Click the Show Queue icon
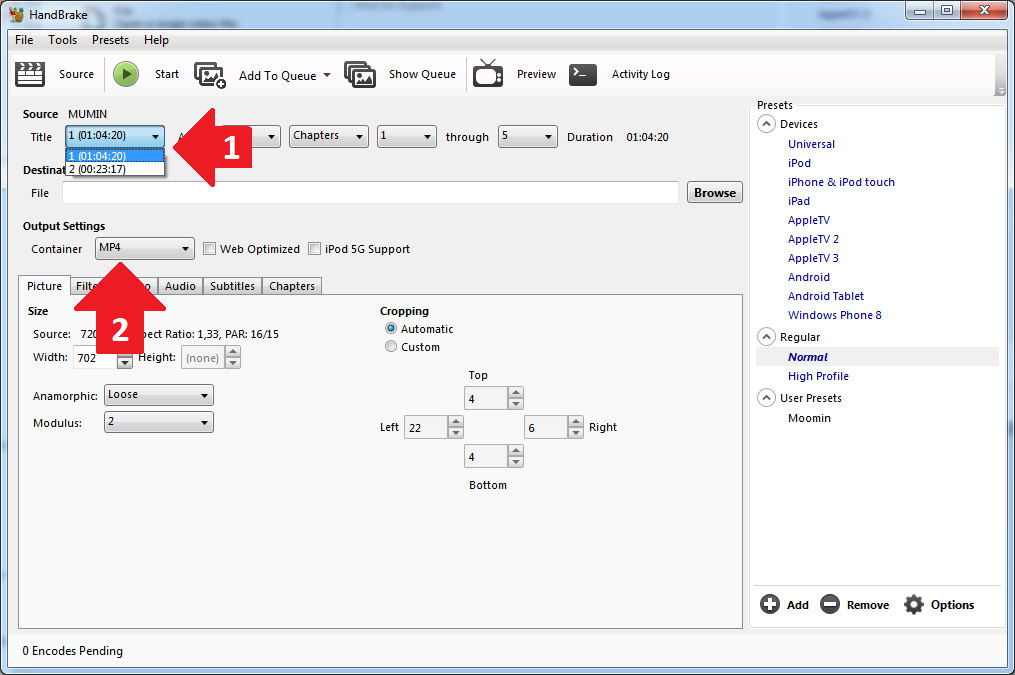 pyautogui.click(x=360, y=75)
